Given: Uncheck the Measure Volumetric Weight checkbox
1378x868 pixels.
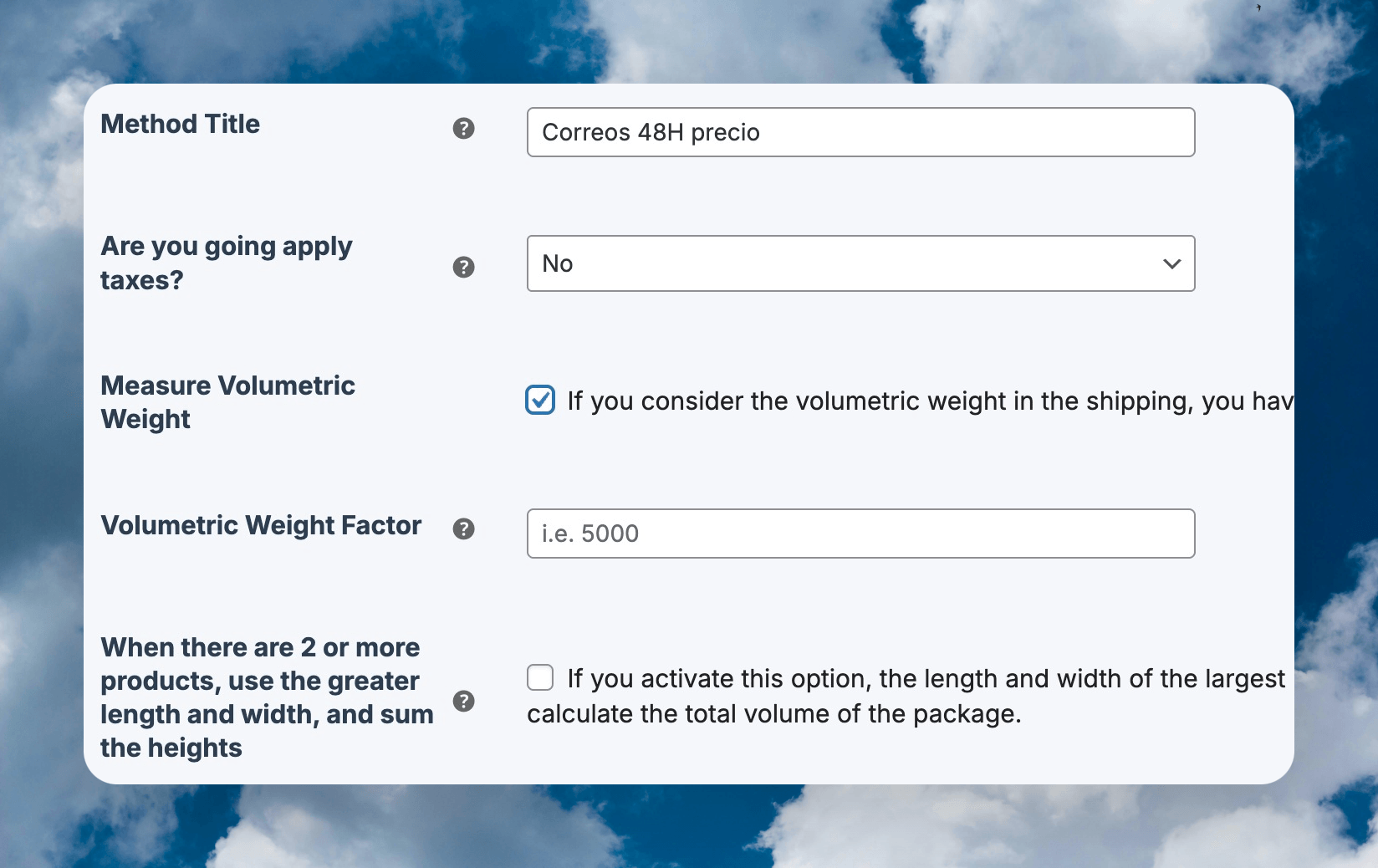Looking at the screenshot, I should point(540,401).
